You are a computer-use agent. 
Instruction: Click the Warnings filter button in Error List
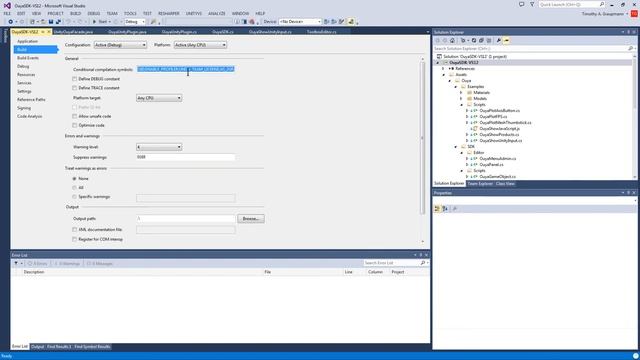point(67,264)
